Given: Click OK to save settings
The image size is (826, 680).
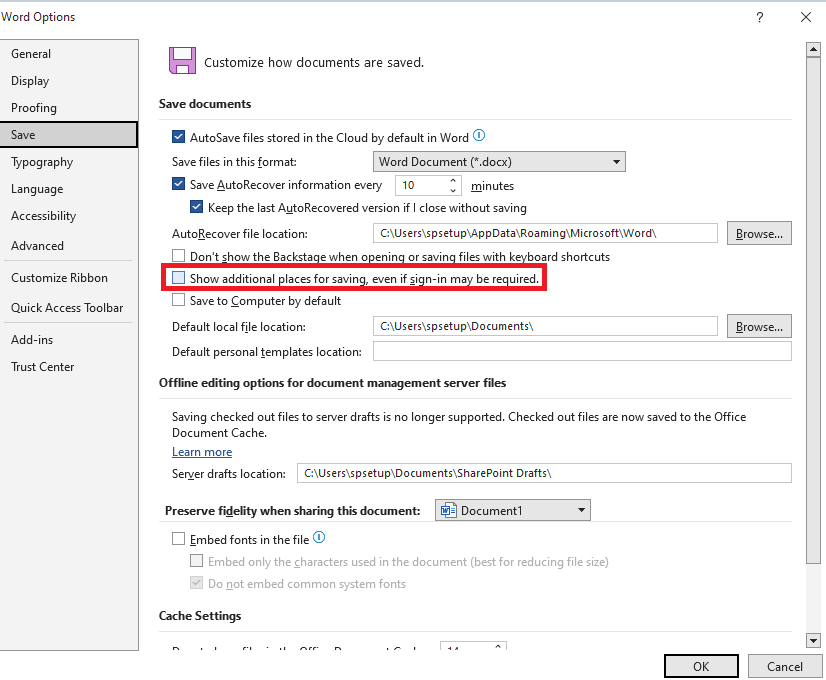Looking at the screenshot, I should [701, 665].
